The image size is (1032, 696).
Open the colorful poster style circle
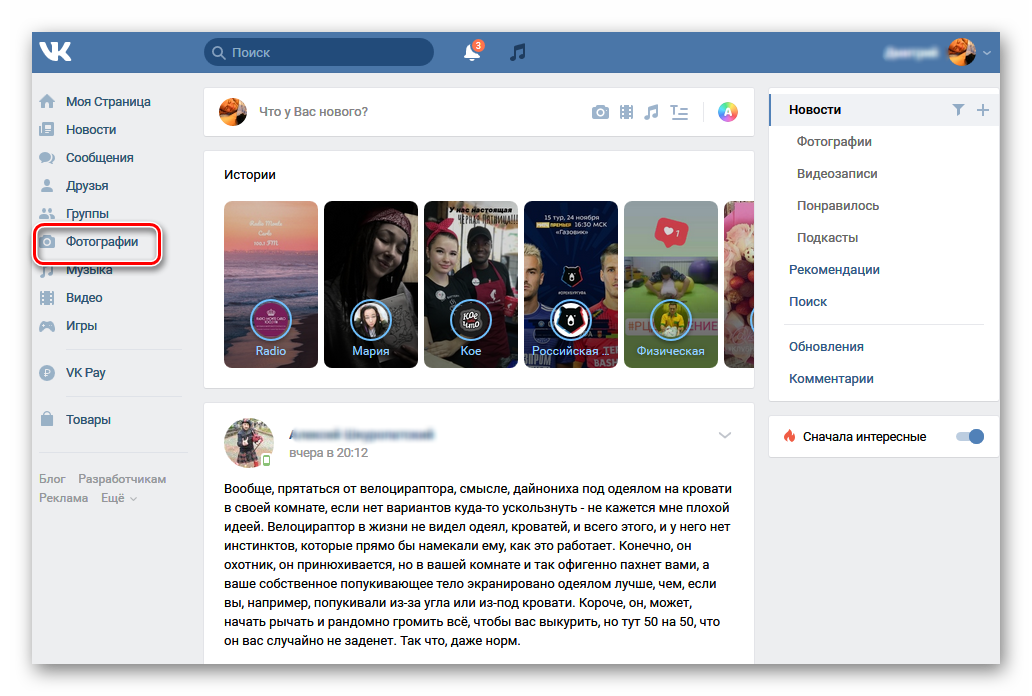click(x=728, y=112)
